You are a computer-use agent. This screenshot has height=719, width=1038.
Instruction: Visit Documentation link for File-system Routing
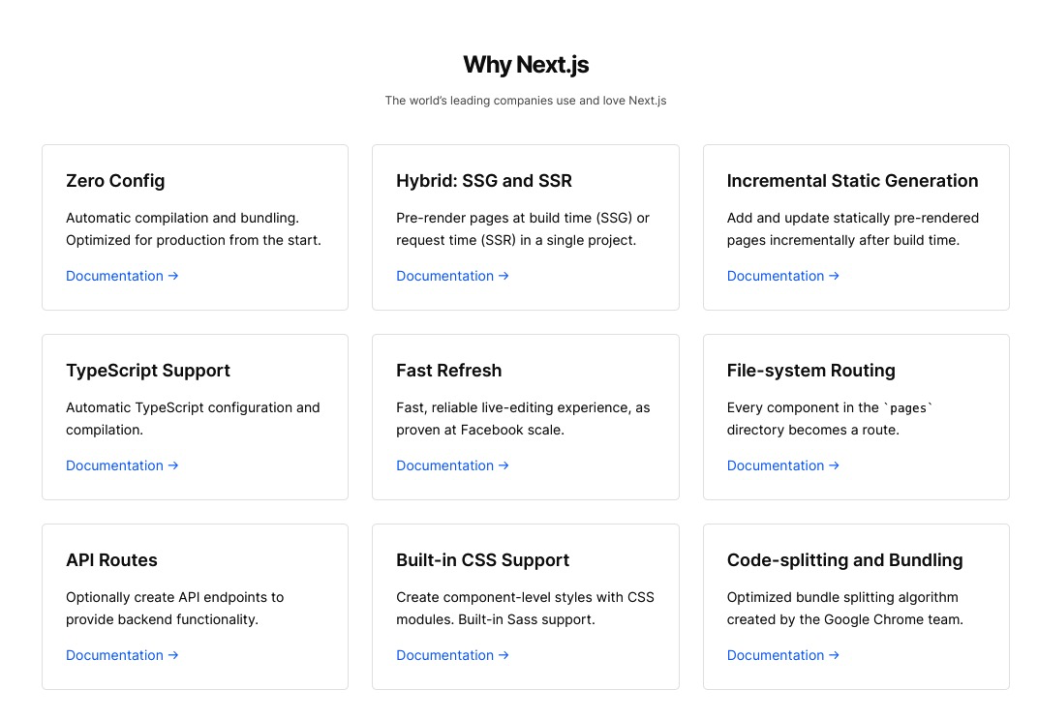(x=782, y=465)
